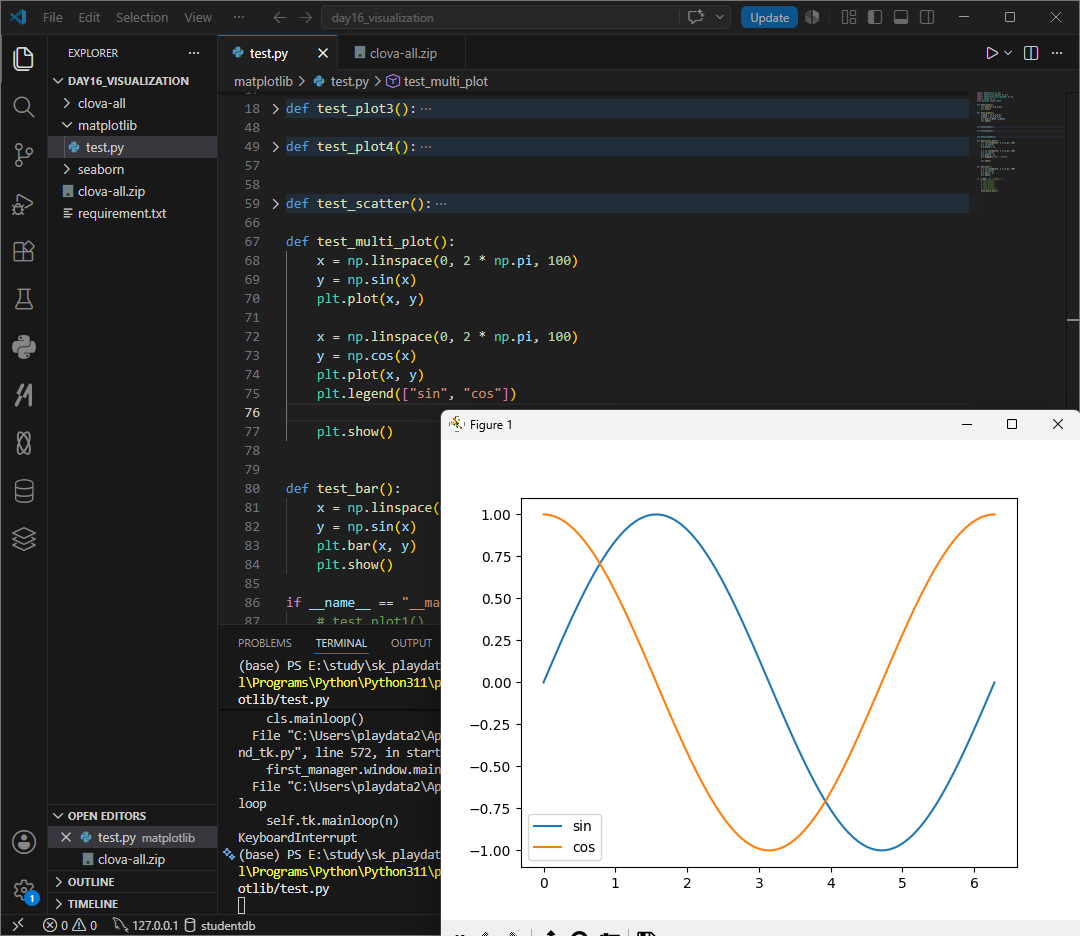Click the matplotlib breadcrumb
Viewport: 1080px width, 936px height.
[263, 81]
